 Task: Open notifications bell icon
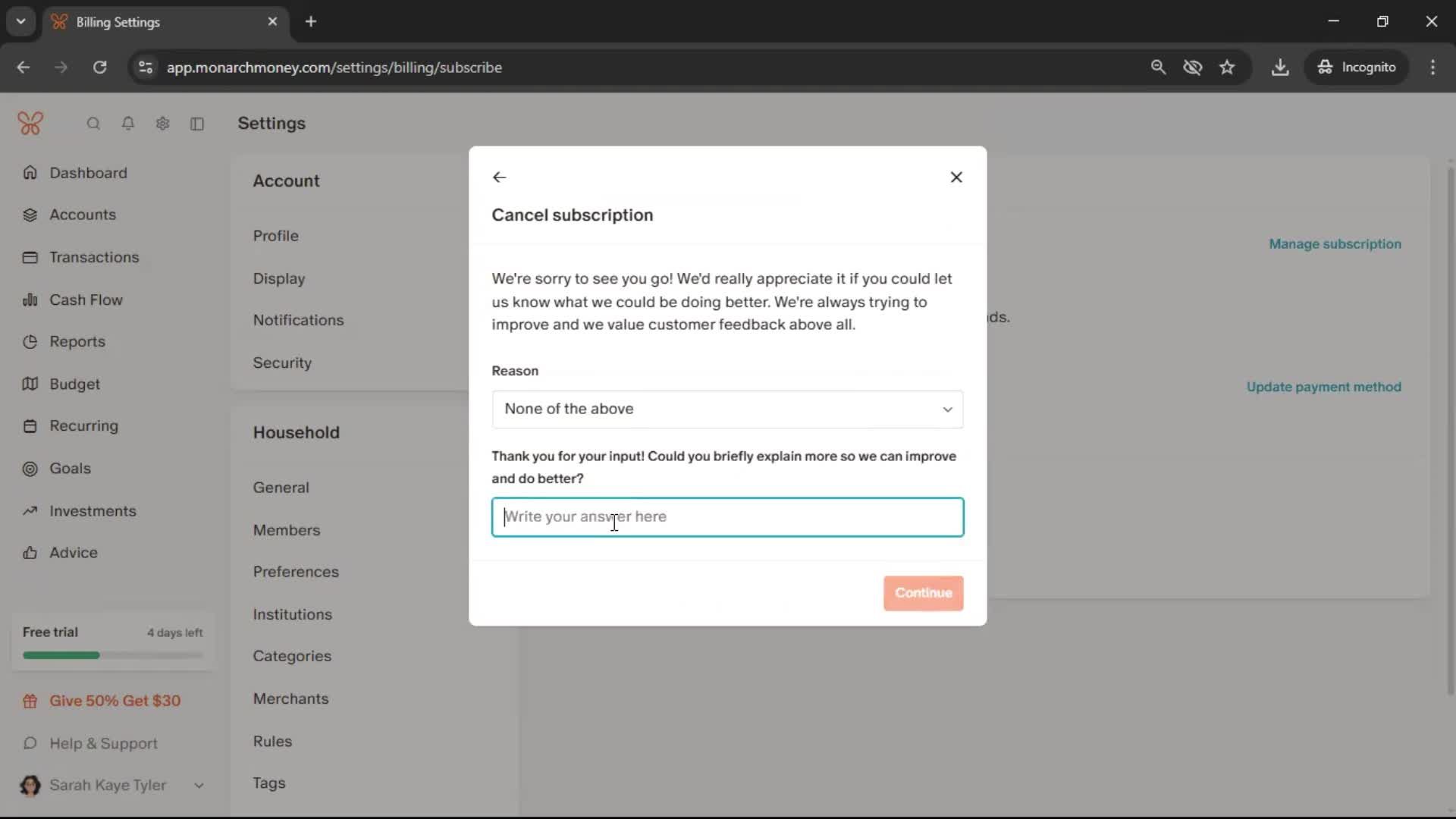[128, 124]
